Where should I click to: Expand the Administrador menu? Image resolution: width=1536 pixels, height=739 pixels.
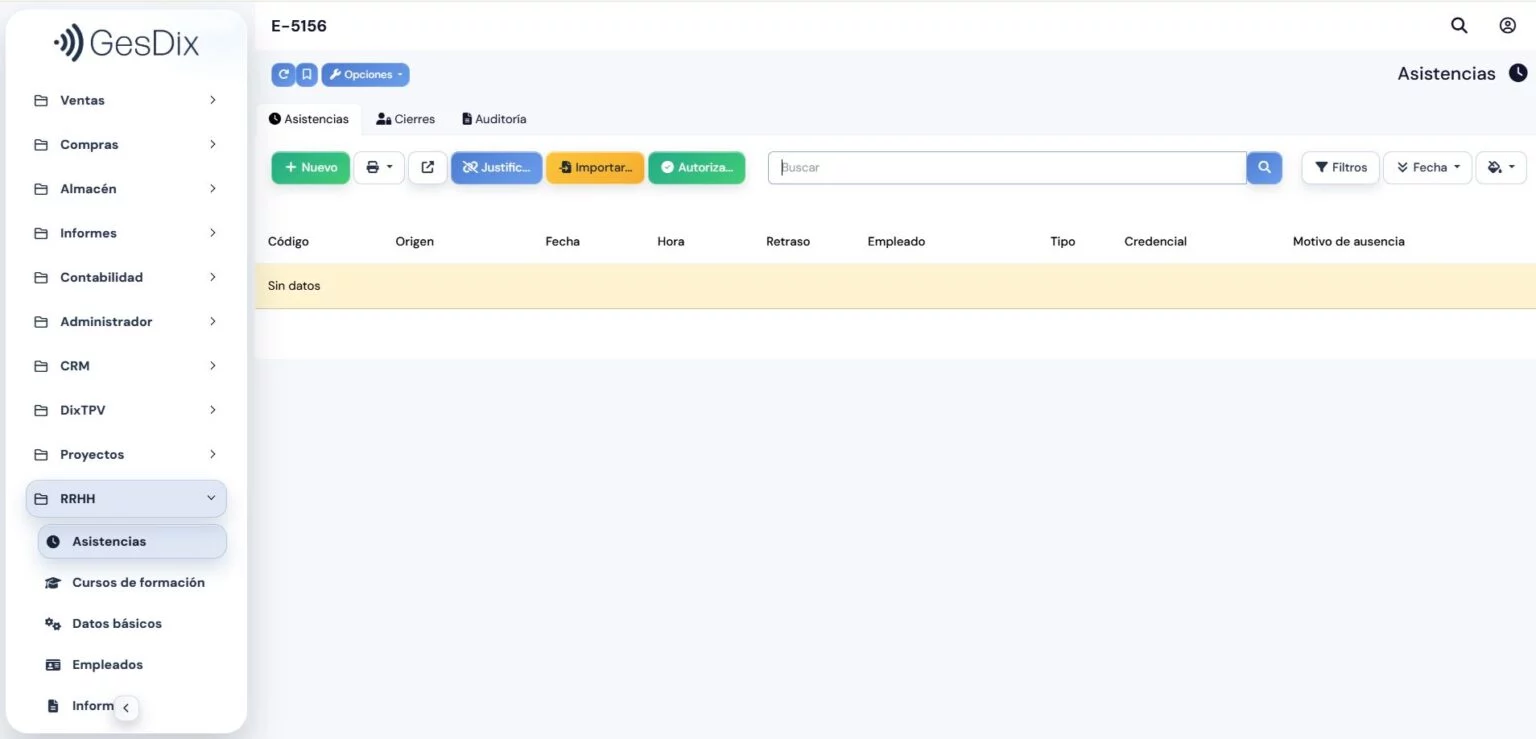click(126, 322)
